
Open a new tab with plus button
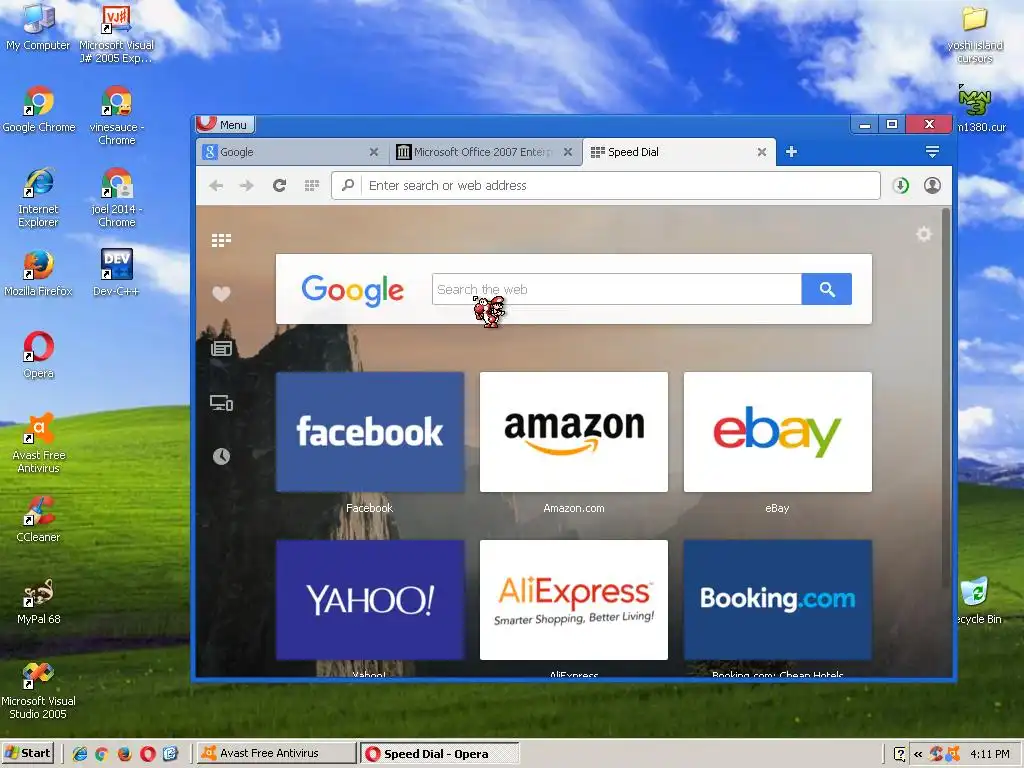[x=791, y=152]
